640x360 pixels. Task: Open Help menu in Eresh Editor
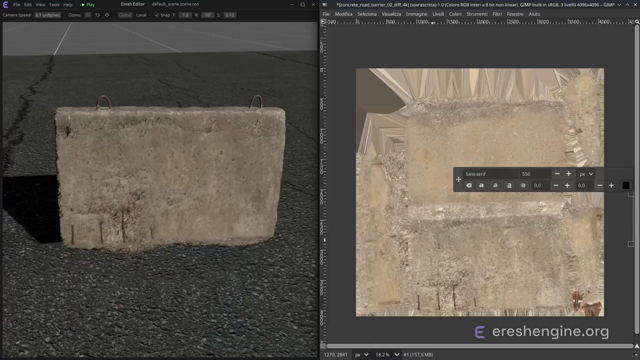click(x=68, y=5)
